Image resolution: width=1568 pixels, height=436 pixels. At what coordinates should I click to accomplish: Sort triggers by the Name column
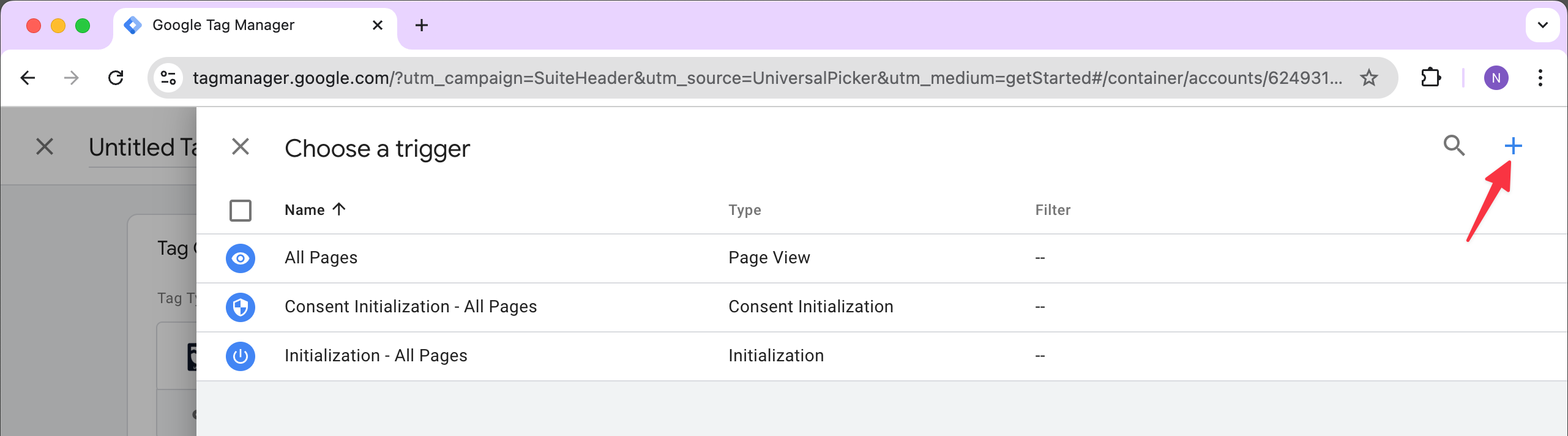point(305,210)
